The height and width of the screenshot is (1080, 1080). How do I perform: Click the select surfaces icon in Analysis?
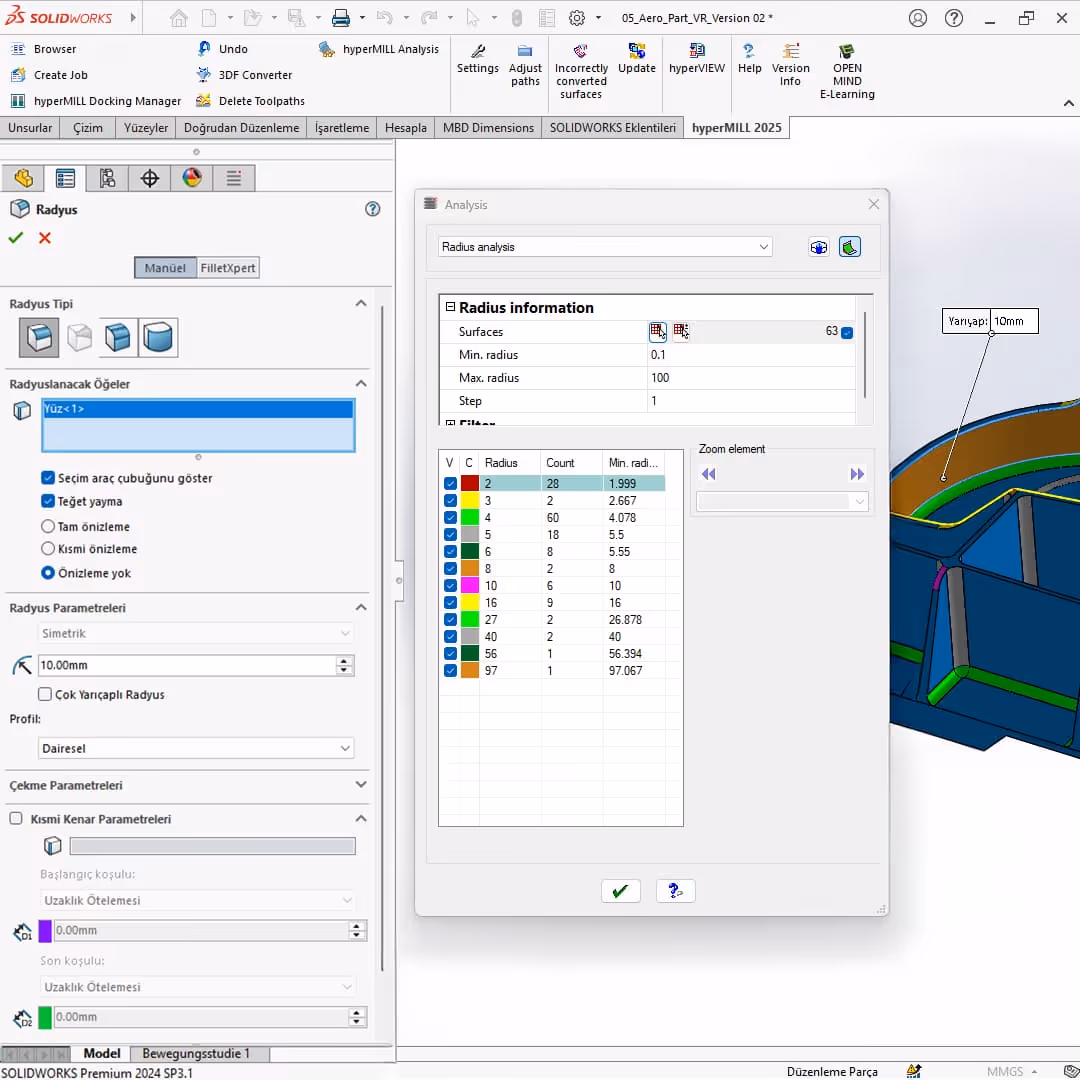[x=658, y=331]
